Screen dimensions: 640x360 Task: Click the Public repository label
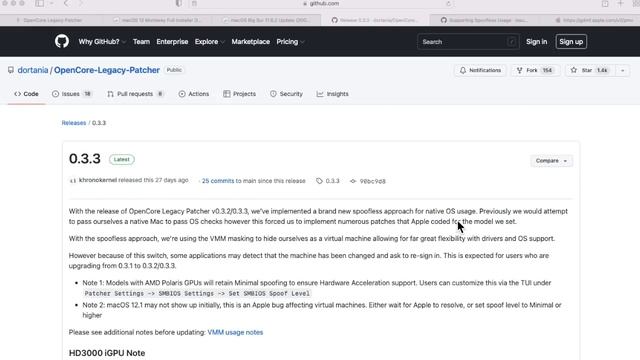point(174,70)
